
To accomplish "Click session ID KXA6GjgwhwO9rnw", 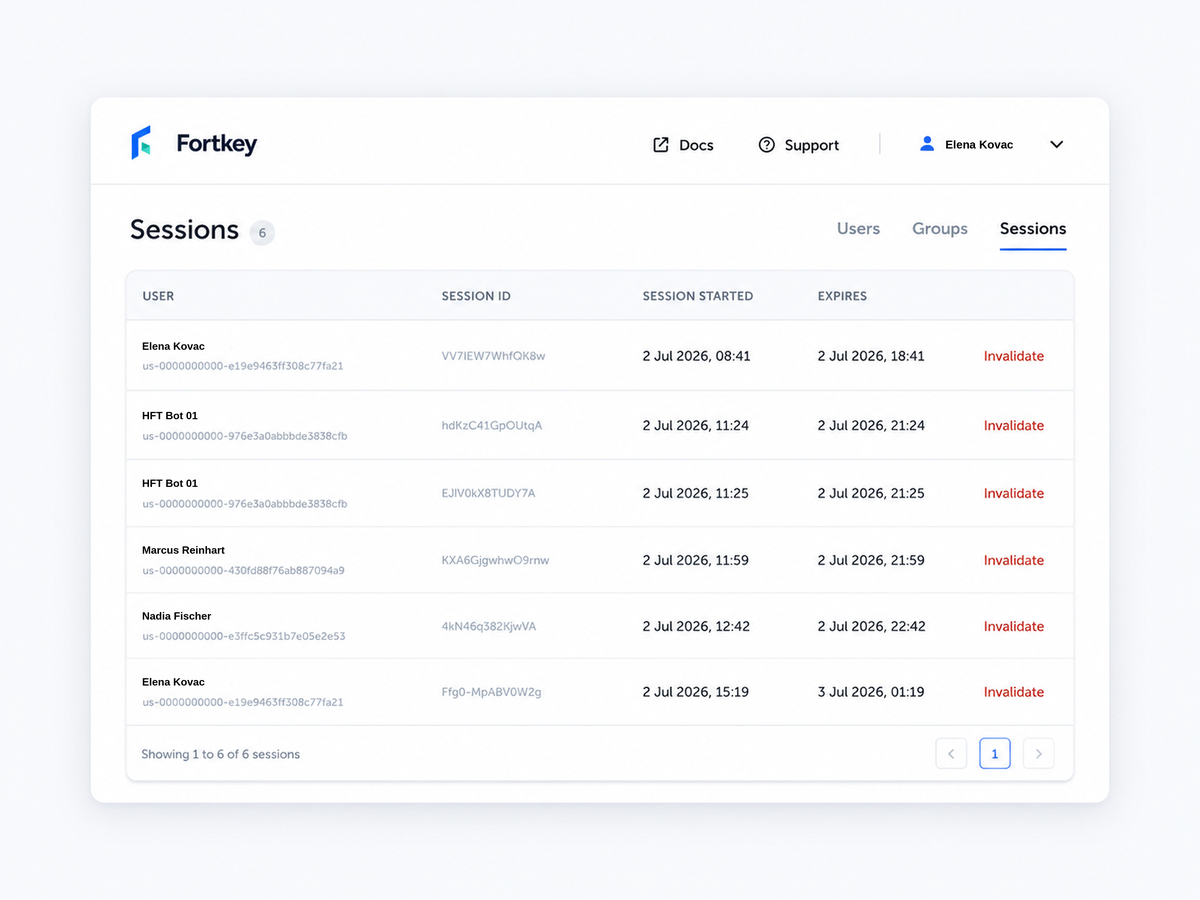I will tap(495, 560).
